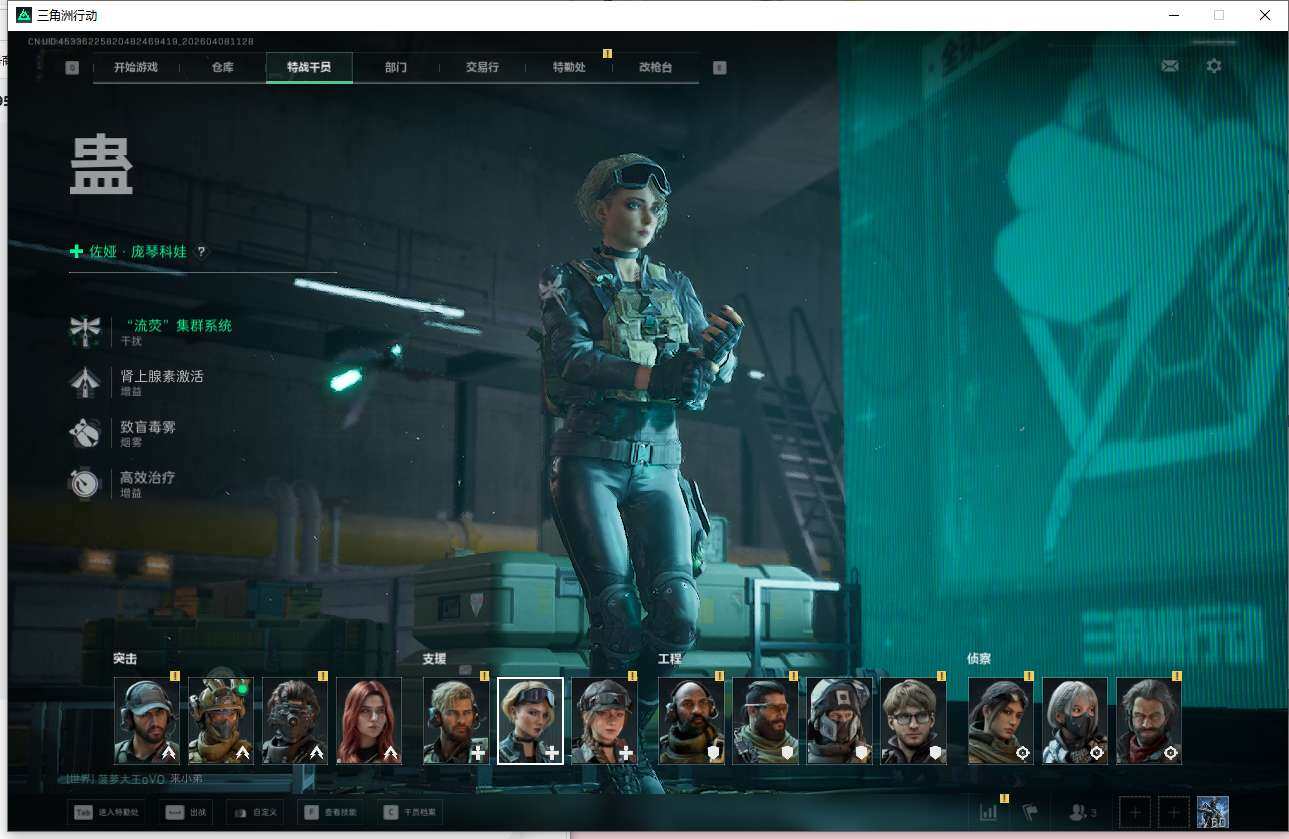Select the 突击 operator wearing tactical helmet

(221, 721)
